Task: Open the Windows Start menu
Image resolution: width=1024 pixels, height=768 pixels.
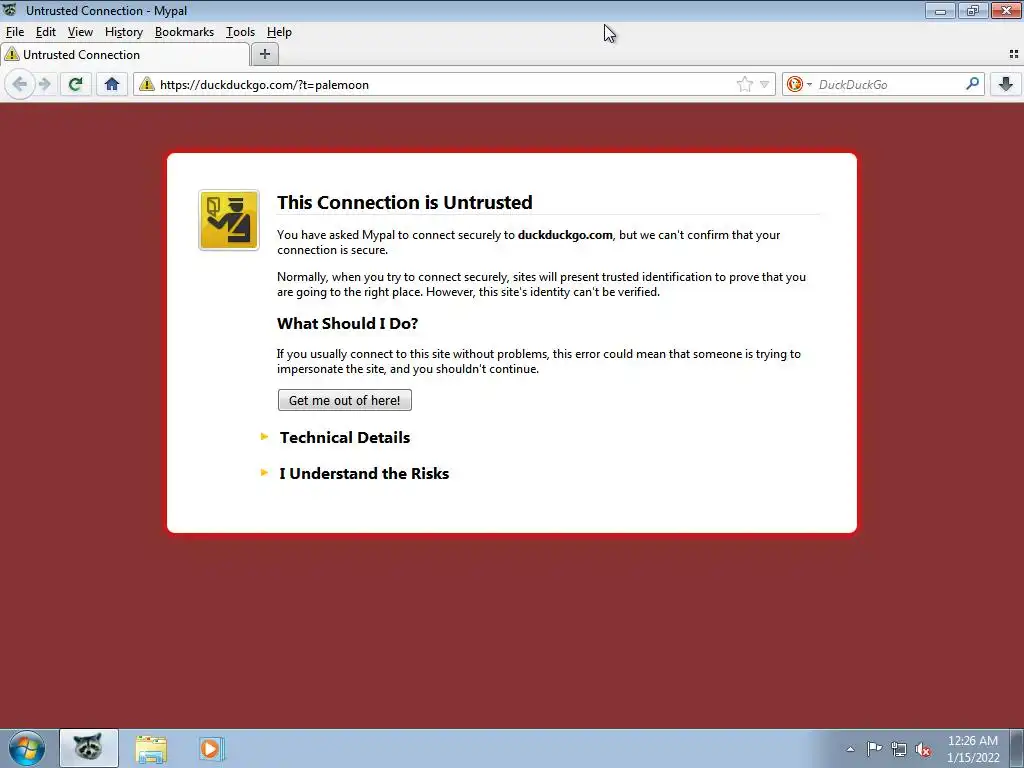Action: pyautogui.click(x=26, y=748)
